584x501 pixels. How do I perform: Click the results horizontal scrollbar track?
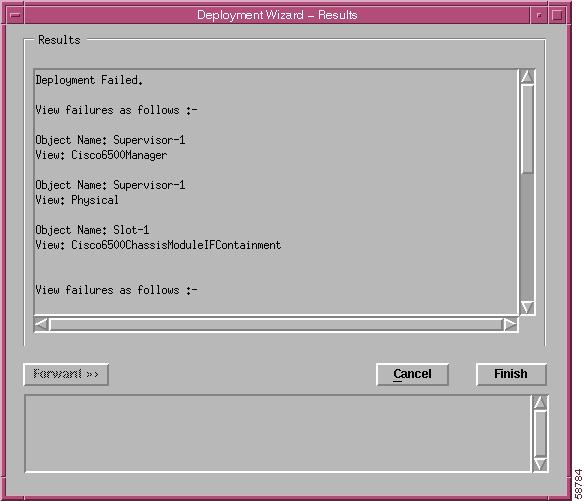coord(276,324)
